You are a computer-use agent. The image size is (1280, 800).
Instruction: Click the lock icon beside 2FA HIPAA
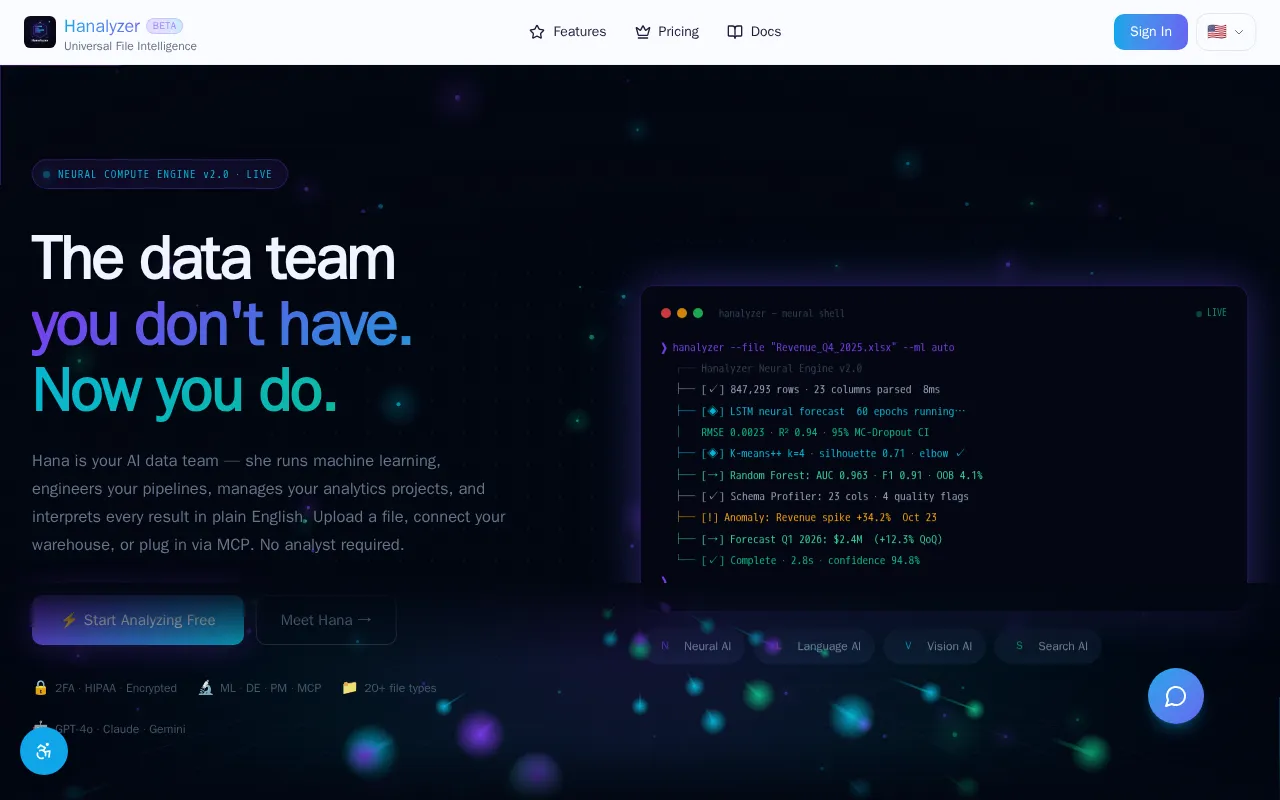tap(41, 688)
